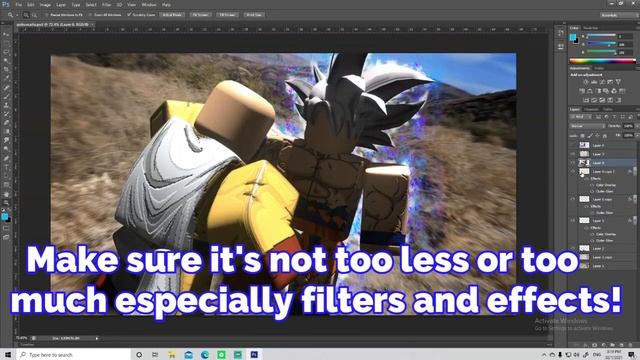Select the Crop tool

point(6,69)
